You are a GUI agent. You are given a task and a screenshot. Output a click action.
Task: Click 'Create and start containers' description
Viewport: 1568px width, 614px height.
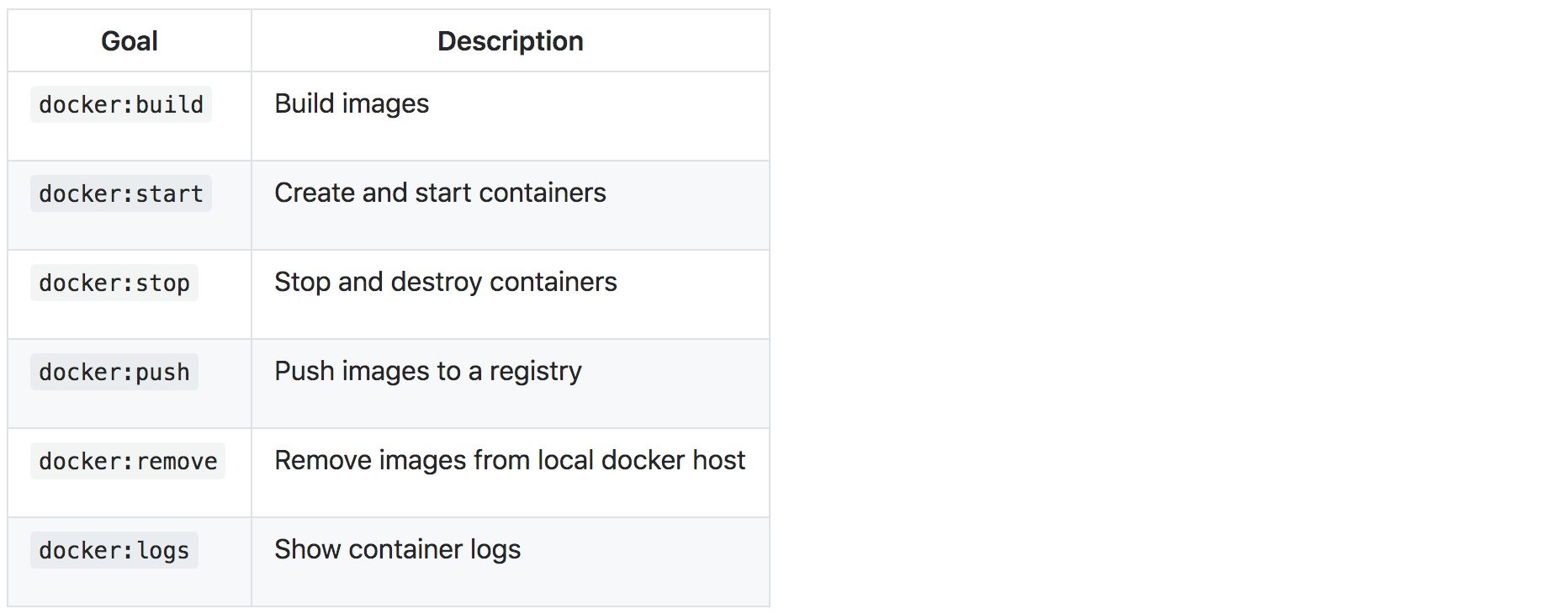click(440, 193)
